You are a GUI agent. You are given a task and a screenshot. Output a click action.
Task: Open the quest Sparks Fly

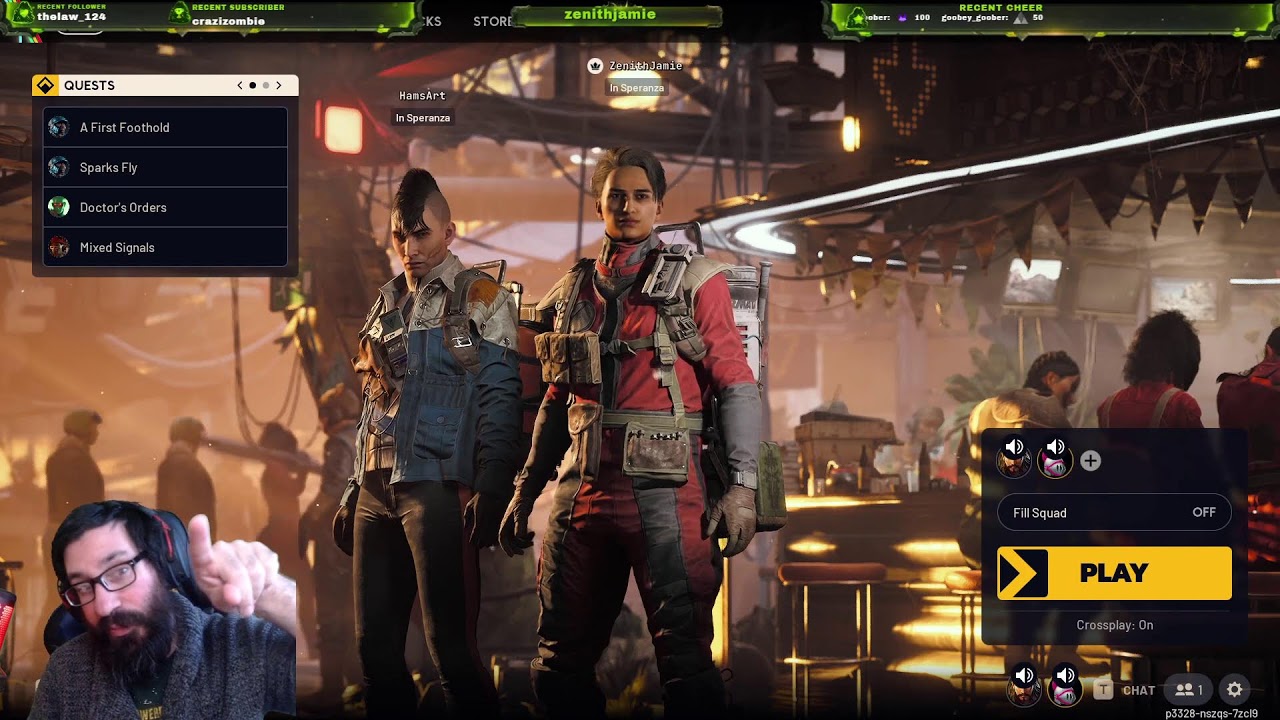click(x=166, y=167)
